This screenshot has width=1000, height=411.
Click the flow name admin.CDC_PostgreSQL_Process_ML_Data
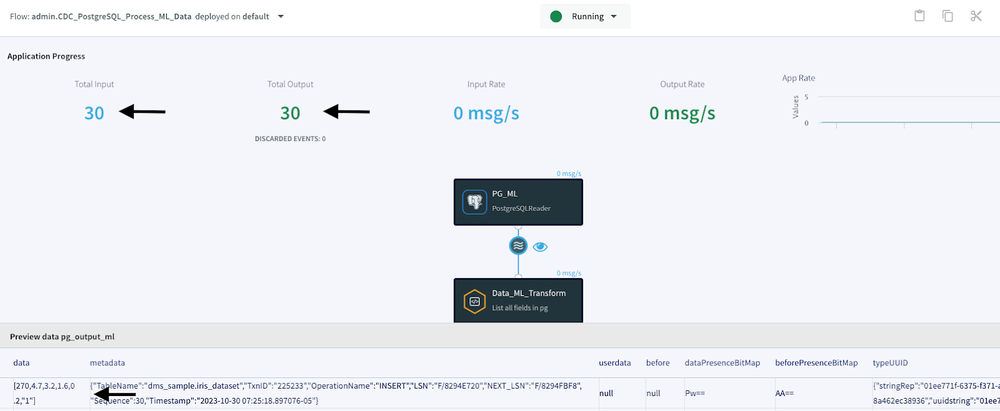coord(112,17)
